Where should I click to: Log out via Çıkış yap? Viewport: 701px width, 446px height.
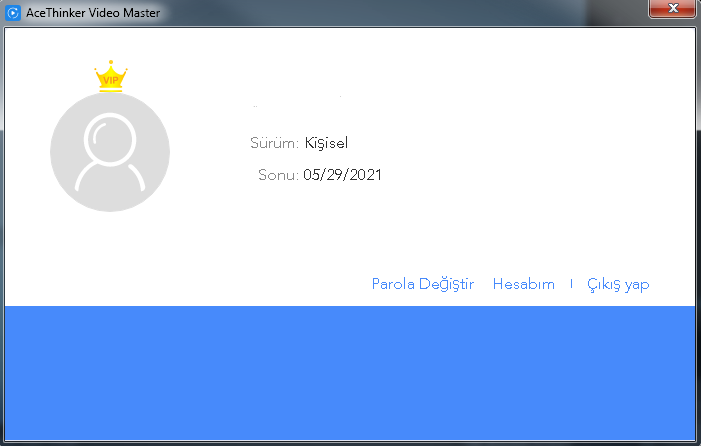click(x=618, y=285)
